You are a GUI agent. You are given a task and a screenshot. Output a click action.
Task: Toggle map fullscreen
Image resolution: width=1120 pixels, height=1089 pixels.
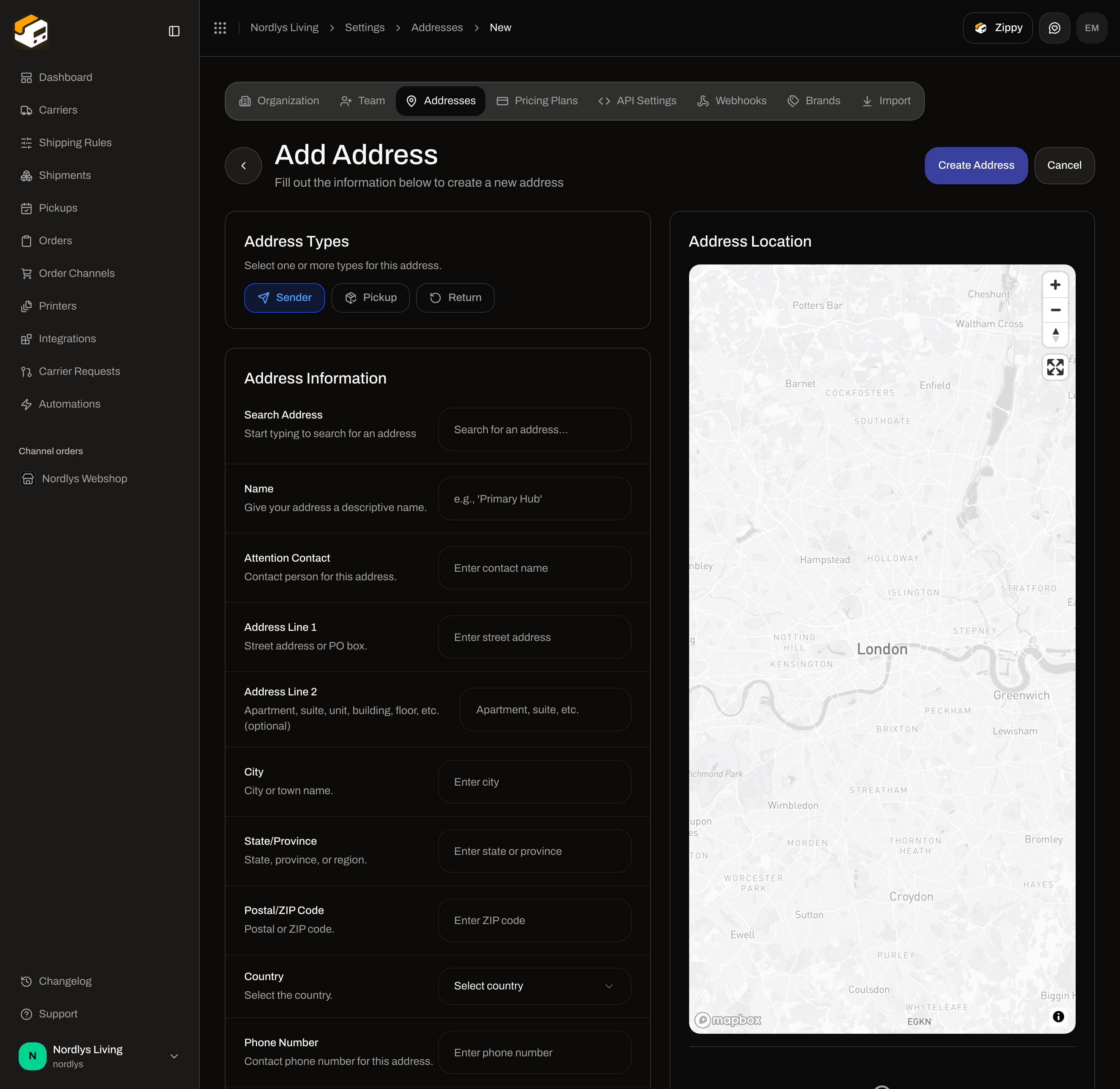click(x=1055, y=367)
